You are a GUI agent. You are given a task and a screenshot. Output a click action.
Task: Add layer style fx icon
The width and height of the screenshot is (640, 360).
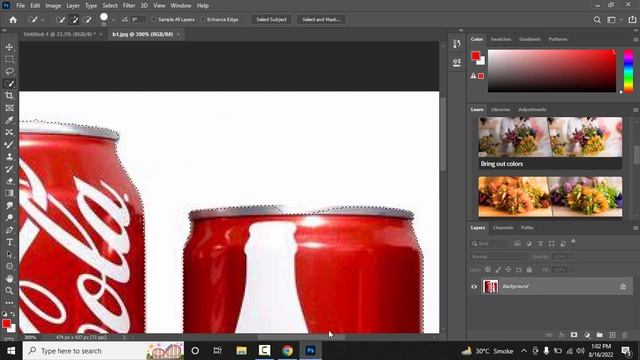coord(562,335)
